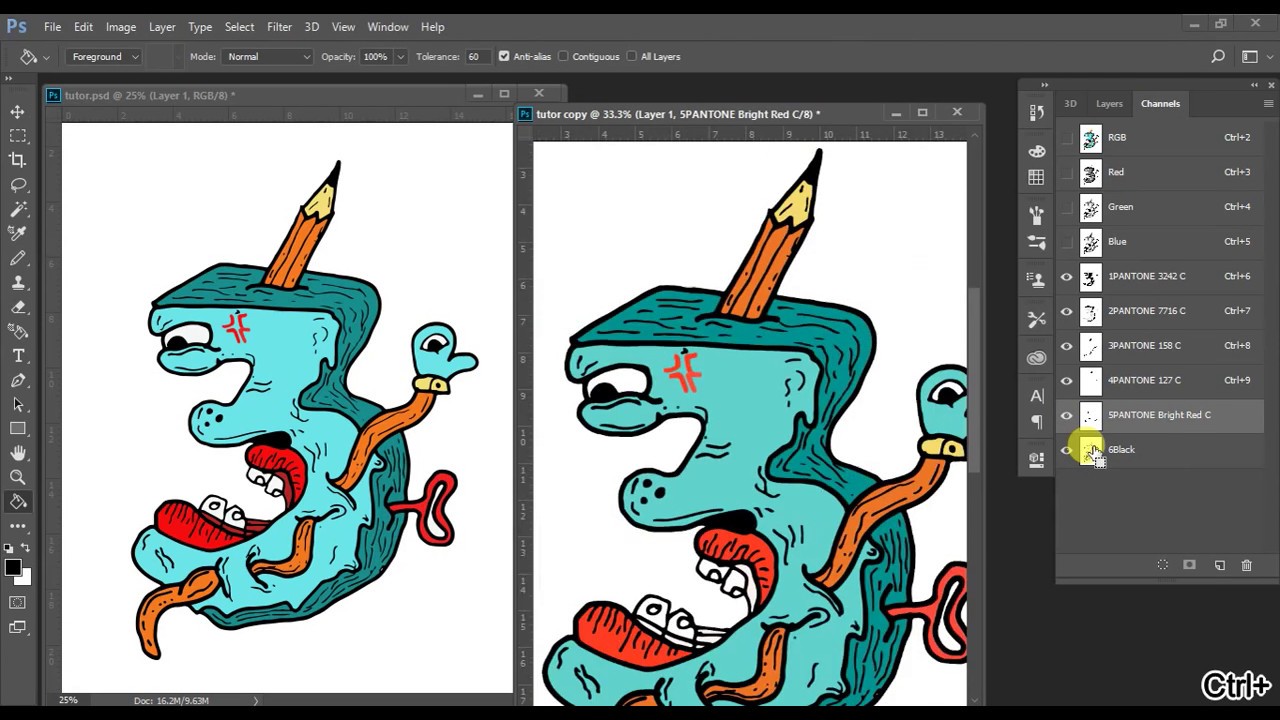Open status bar document info arrow
The width and height of the screenshot is (1280, 720).
pyautogui.click(x=255, y=700)
